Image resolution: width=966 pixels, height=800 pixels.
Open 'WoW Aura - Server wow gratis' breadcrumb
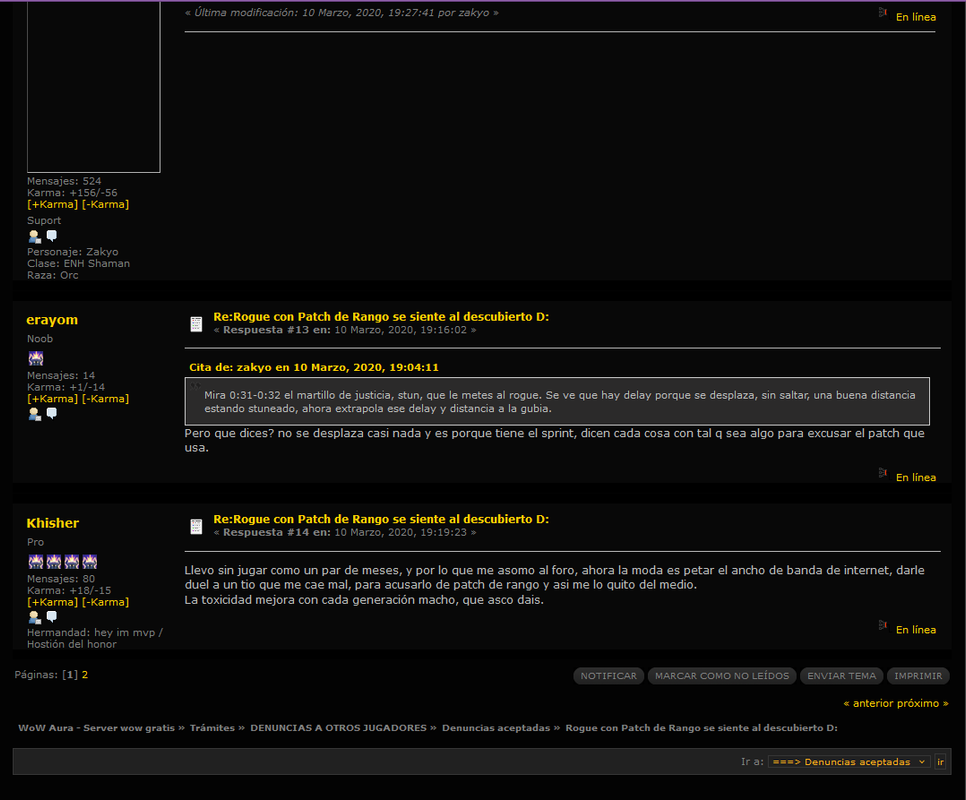pyautogui.click(x=97, y=728)
